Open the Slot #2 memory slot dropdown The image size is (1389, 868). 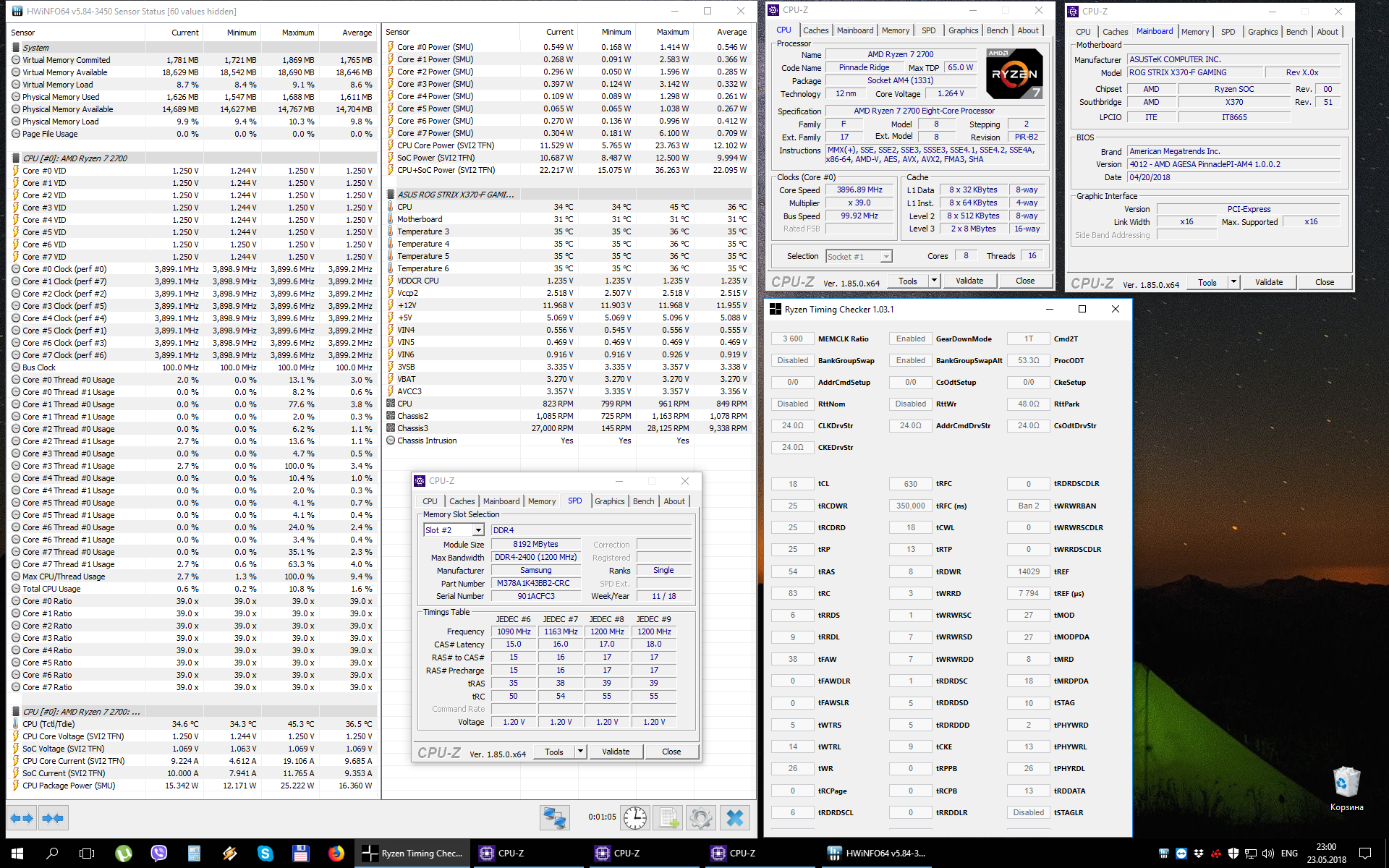pyautogui.click(x=477, y=530)
